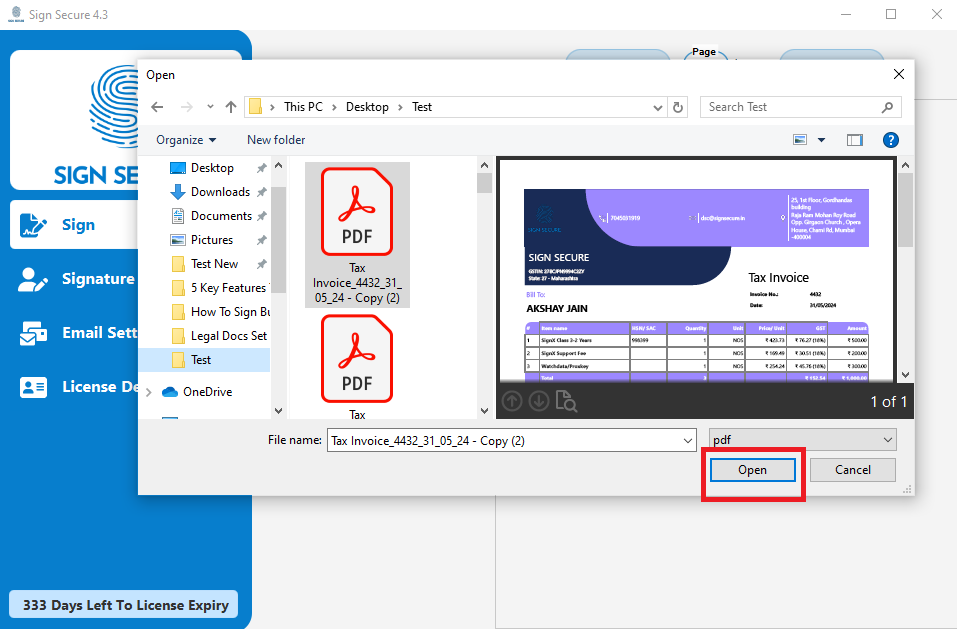Click Test in the address path
This screenshot has height=629, width=957.
point(422,107)
